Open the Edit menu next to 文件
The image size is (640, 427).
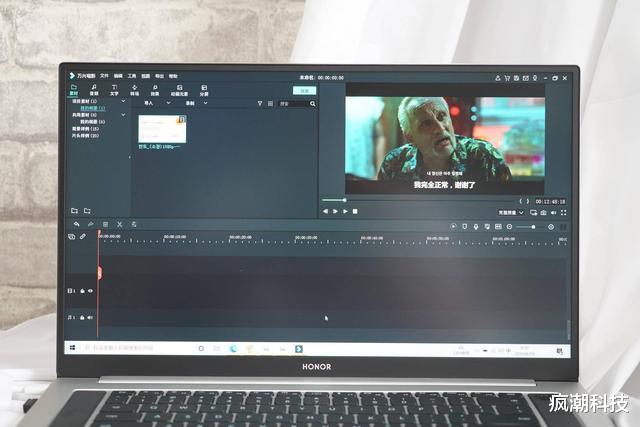point(118,76)
